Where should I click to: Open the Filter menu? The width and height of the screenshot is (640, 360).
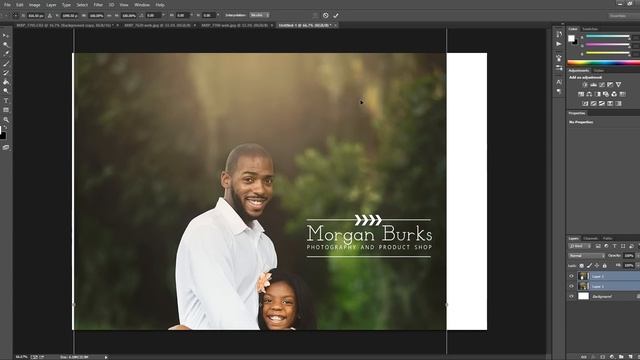coord(98,5)
